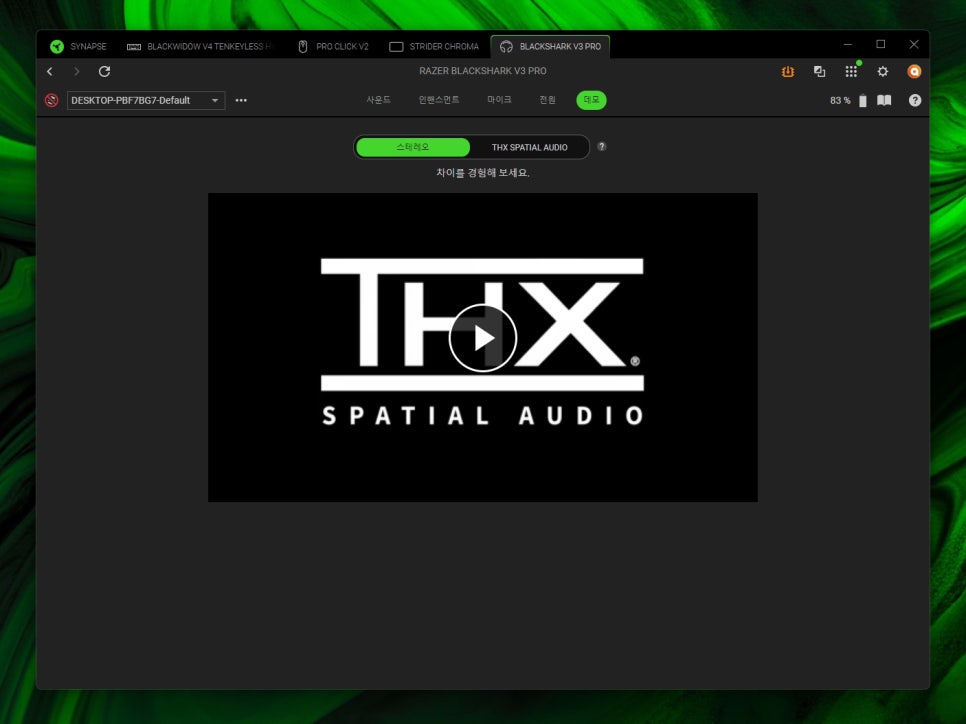
Task: Select the 스테레오 (Stereo) mode toggle
Action: [x=413, y=147]
